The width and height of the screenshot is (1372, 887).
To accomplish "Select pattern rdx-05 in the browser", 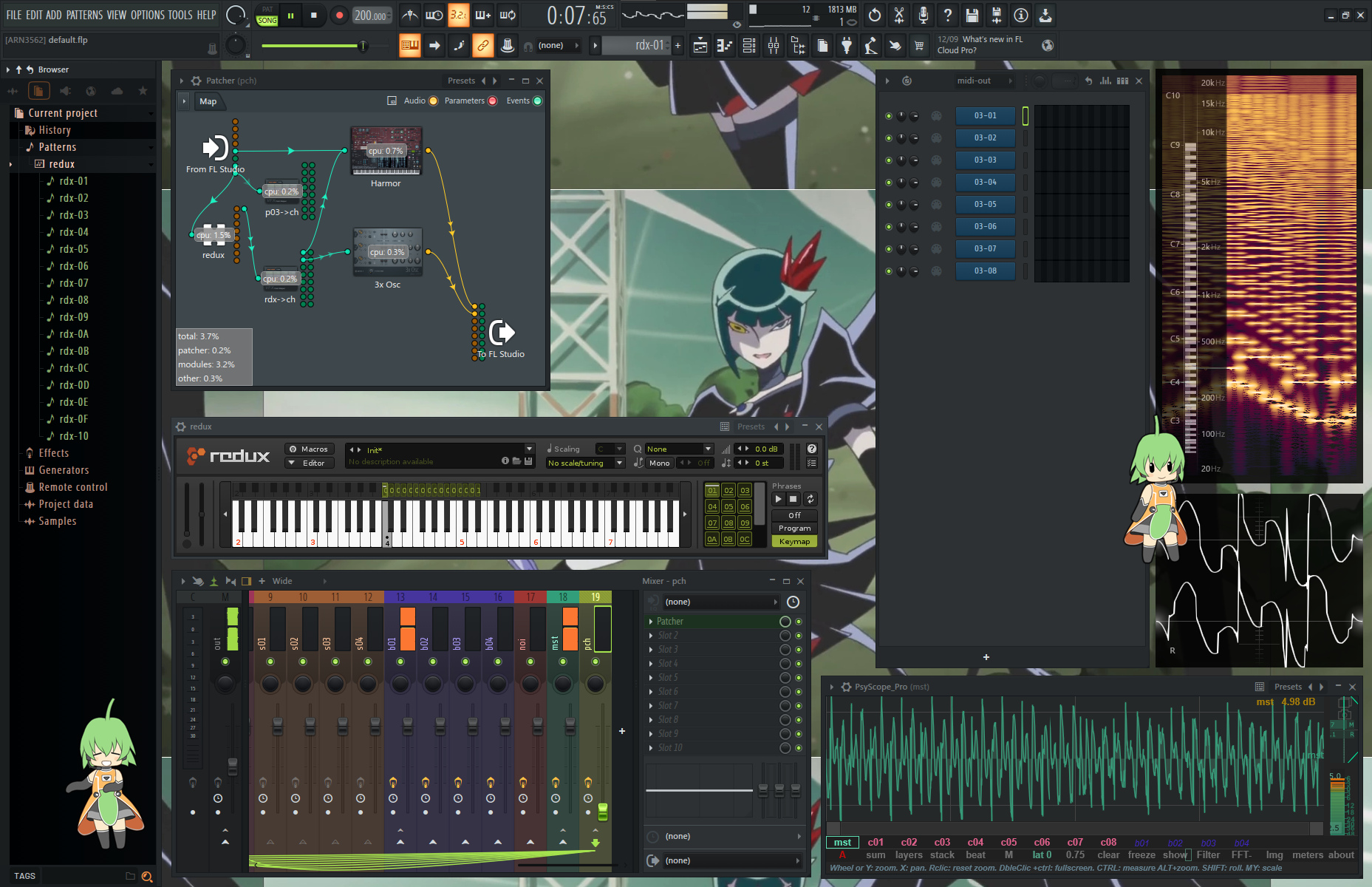I will (x=73, y=249).
